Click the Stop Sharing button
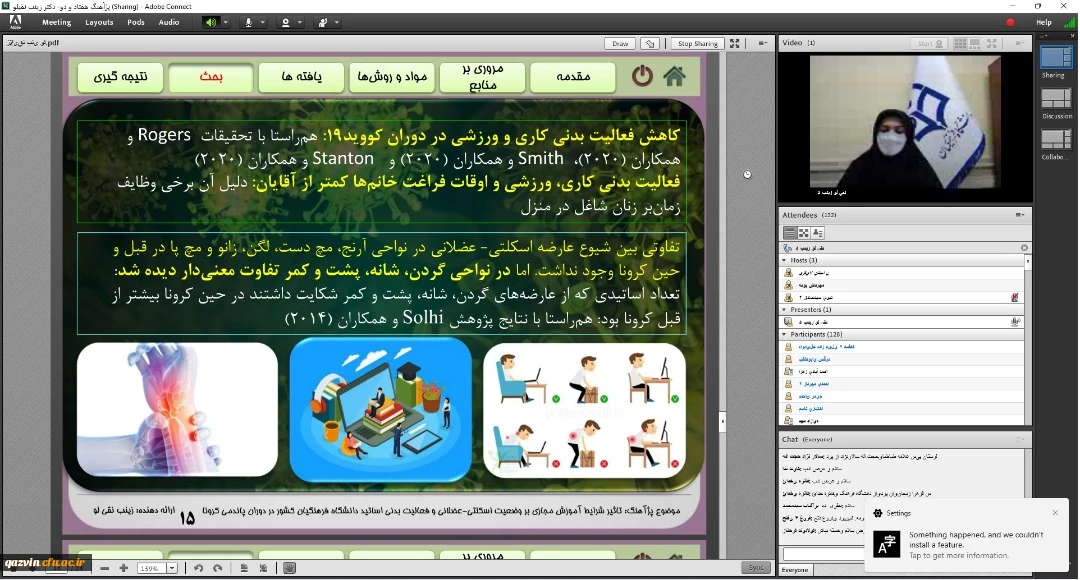The image size is (1080, 580). tap(697, 44)
